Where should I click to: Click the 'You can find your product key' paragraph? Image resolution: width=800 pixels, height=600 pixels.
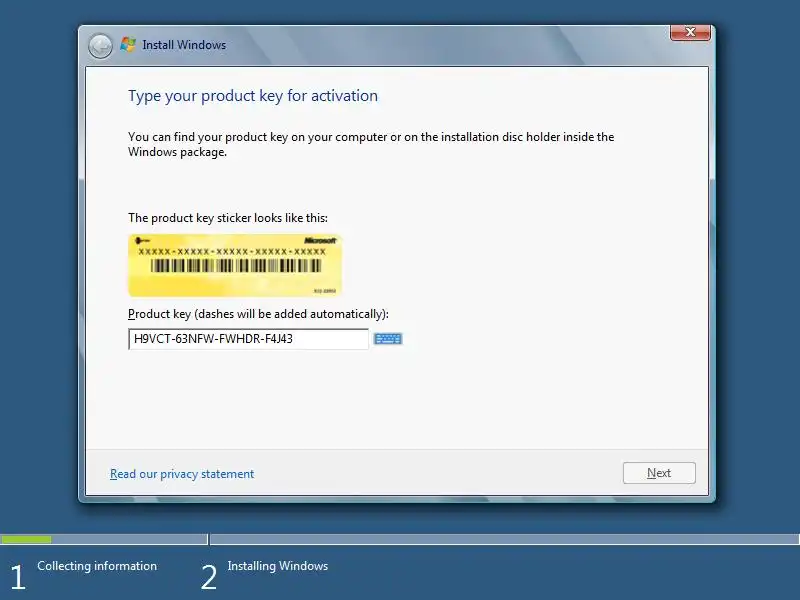tap(371, 144)
